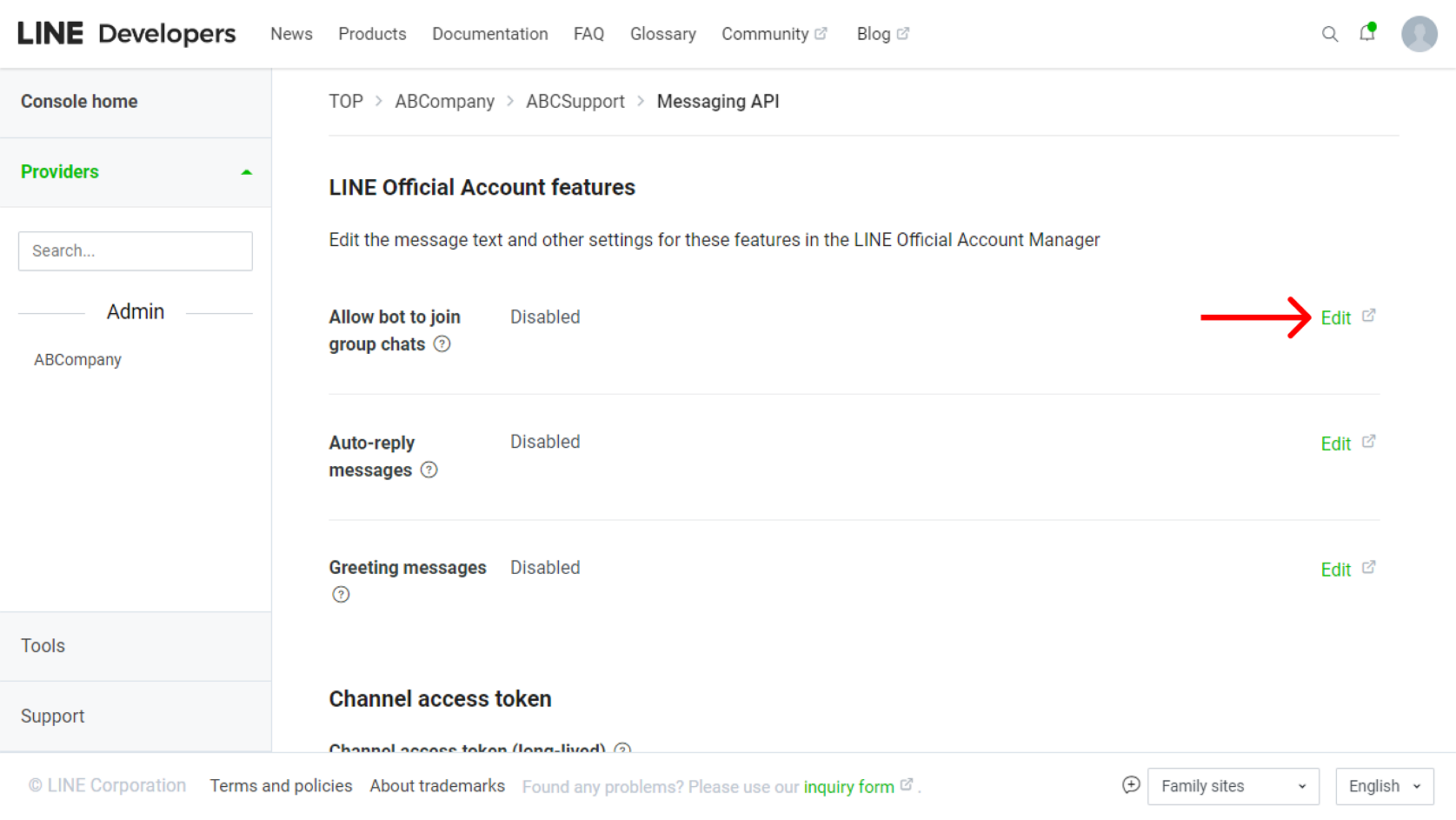Click the external link icon next to Community
Viewport: 1456px width, 820px height.
coord(822,33)
